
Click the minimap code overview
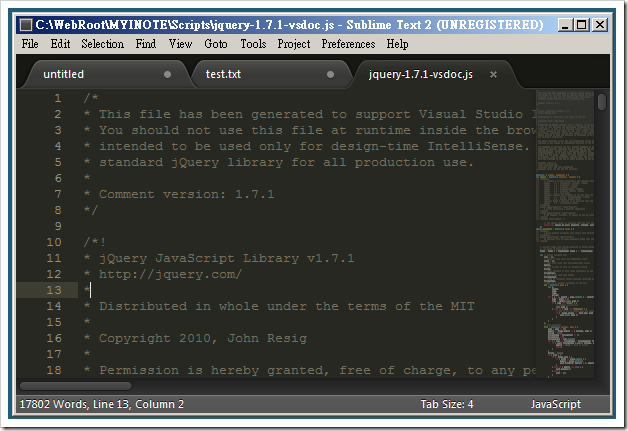[x=565, y=234]
